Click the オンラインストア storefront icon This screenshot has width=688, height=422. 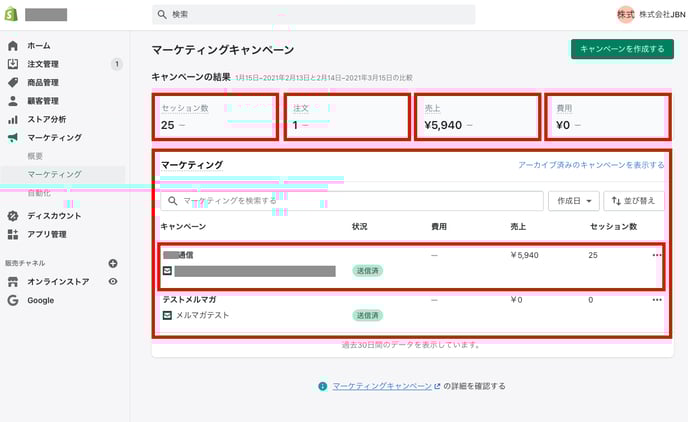click(13, 282)
